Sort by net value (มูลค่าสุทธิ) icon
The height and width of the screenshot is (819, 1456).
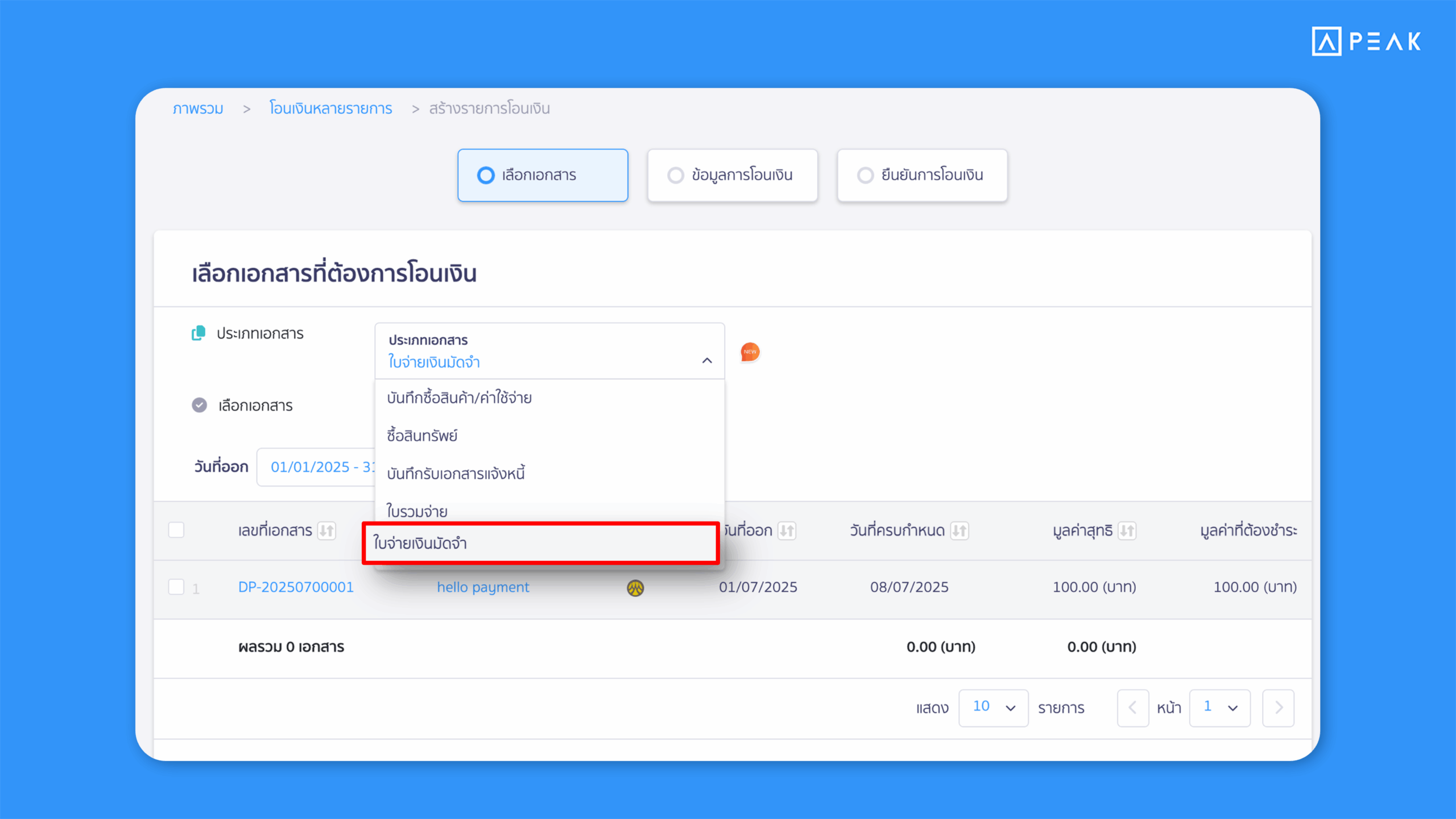click(x=1126, y=531)
